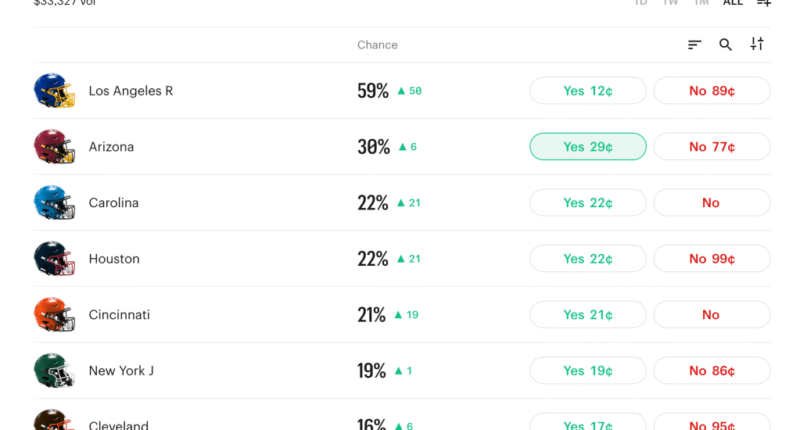The image size is (800, 430).
Task: Click the Carolina team helmet icon
Action: click(54, 203)
